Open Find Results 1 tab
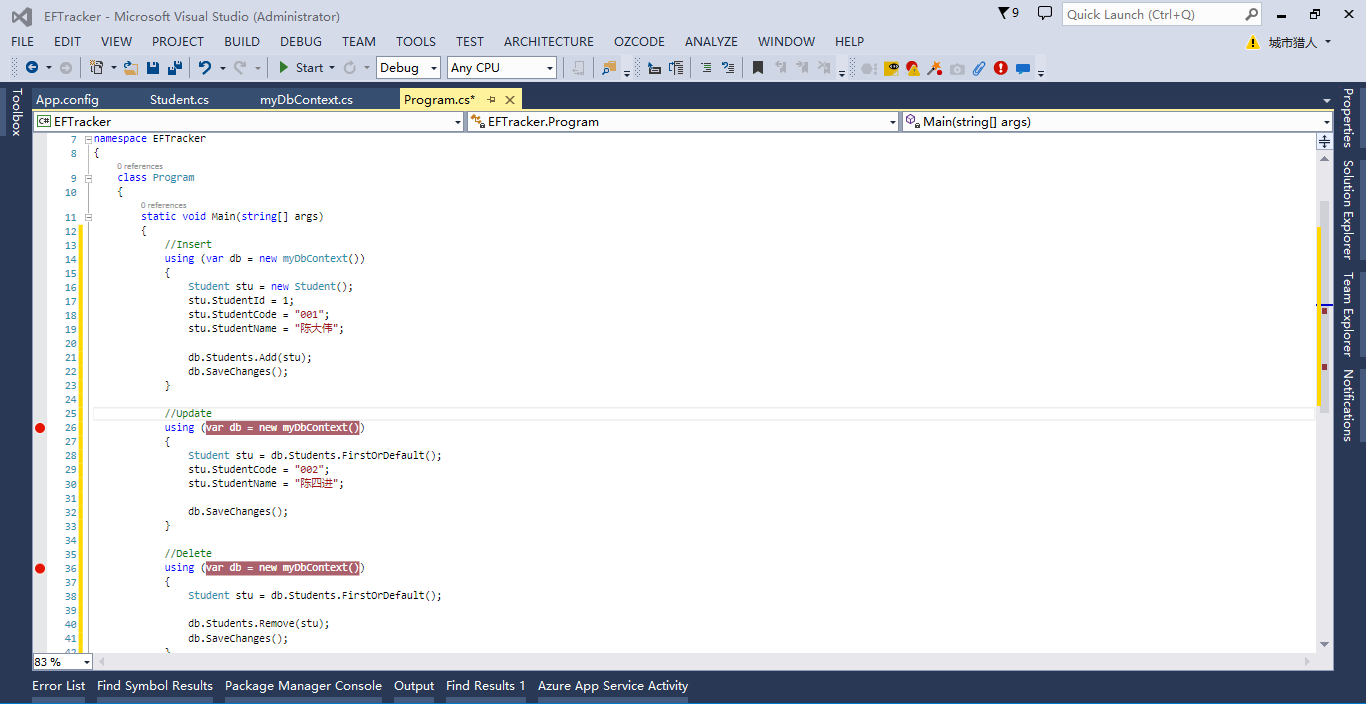The width and height of the screenshot is (1366, 704). tap(486, 686)
